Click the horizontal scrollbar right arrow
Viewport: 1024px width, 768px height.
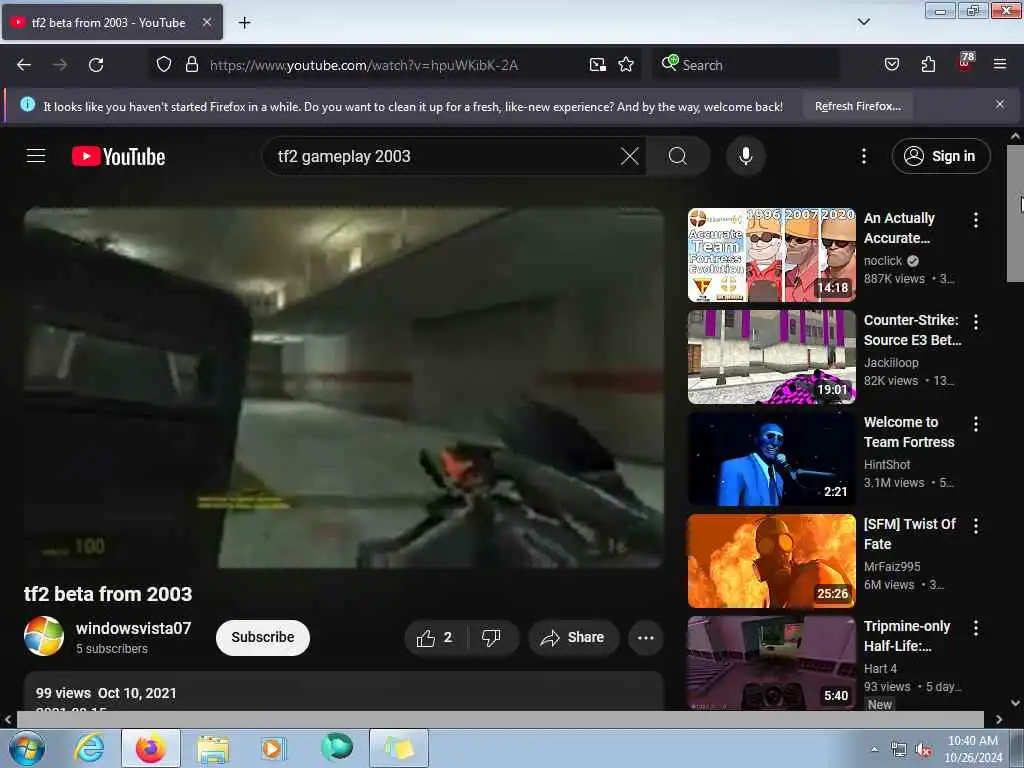[999, 719]
